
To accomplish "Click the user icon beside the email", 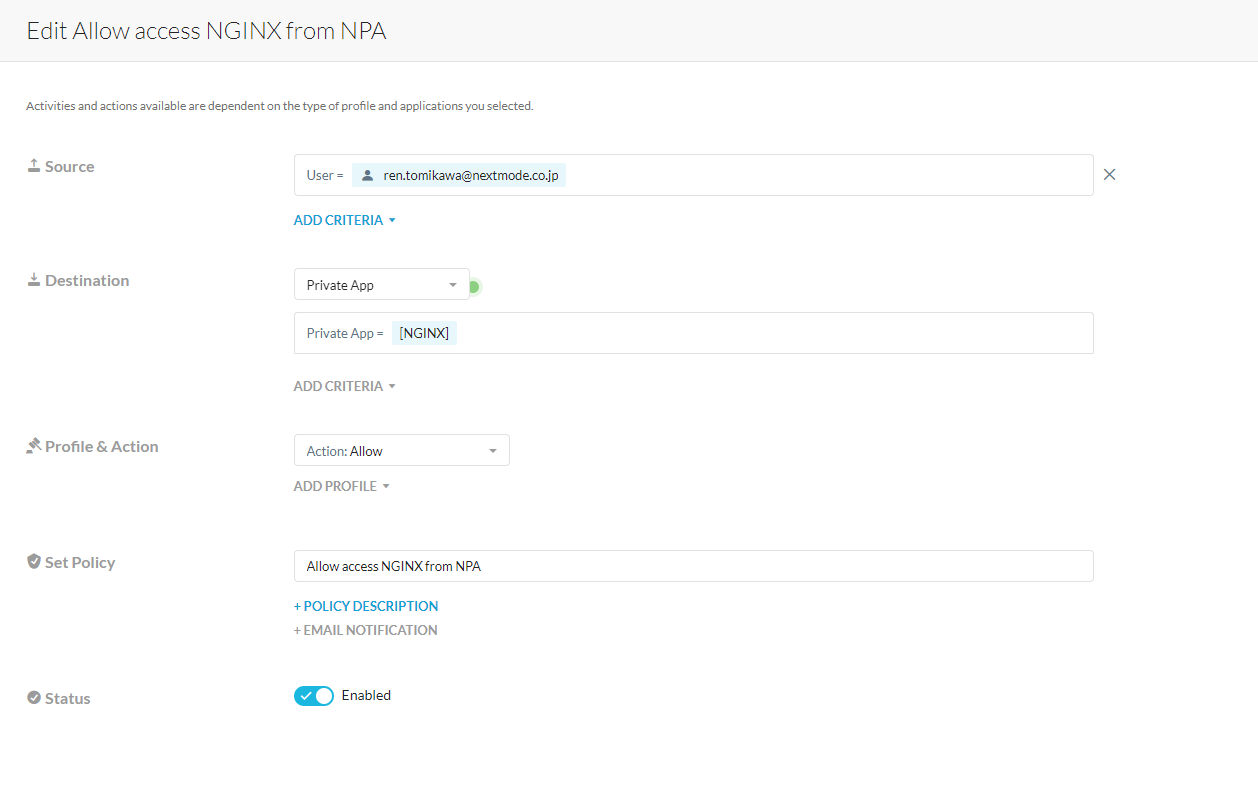I will tap(368, 175).
